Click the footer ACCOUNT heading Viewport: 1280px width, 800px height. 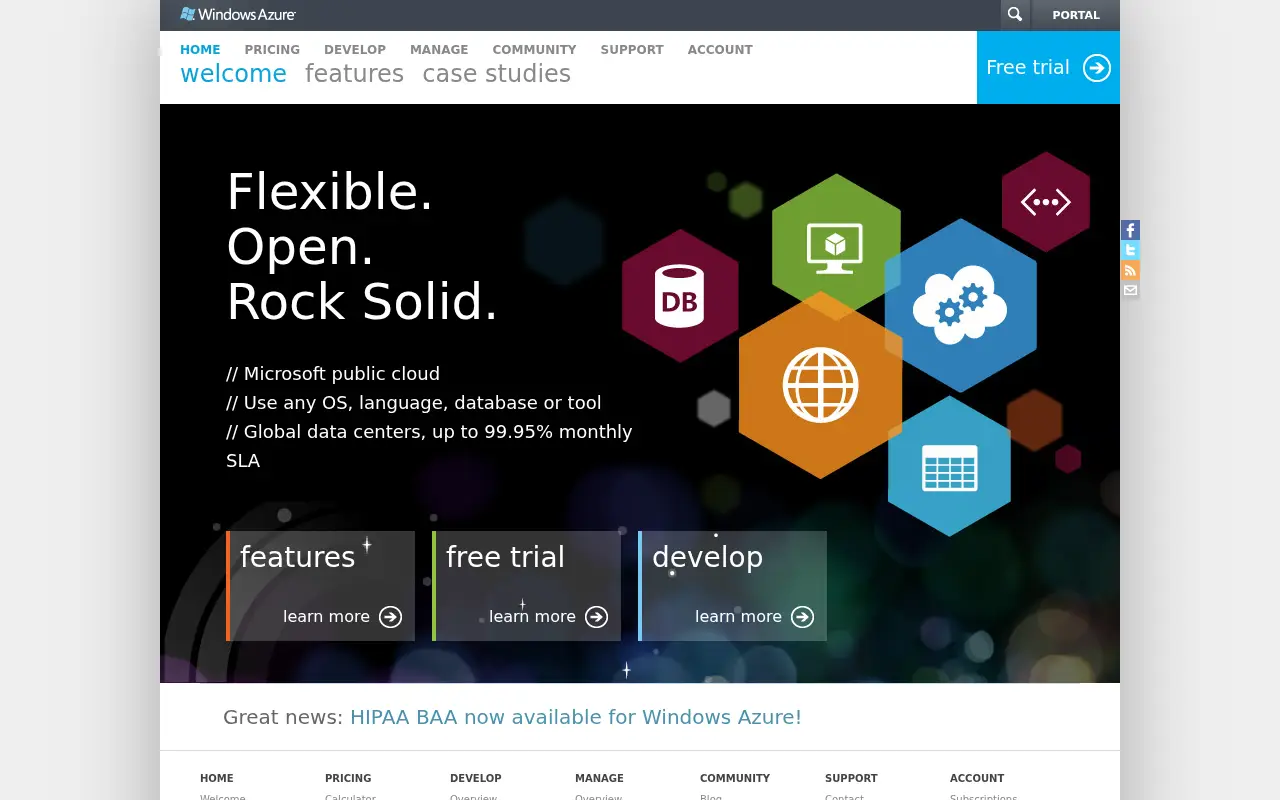point(977,778)
